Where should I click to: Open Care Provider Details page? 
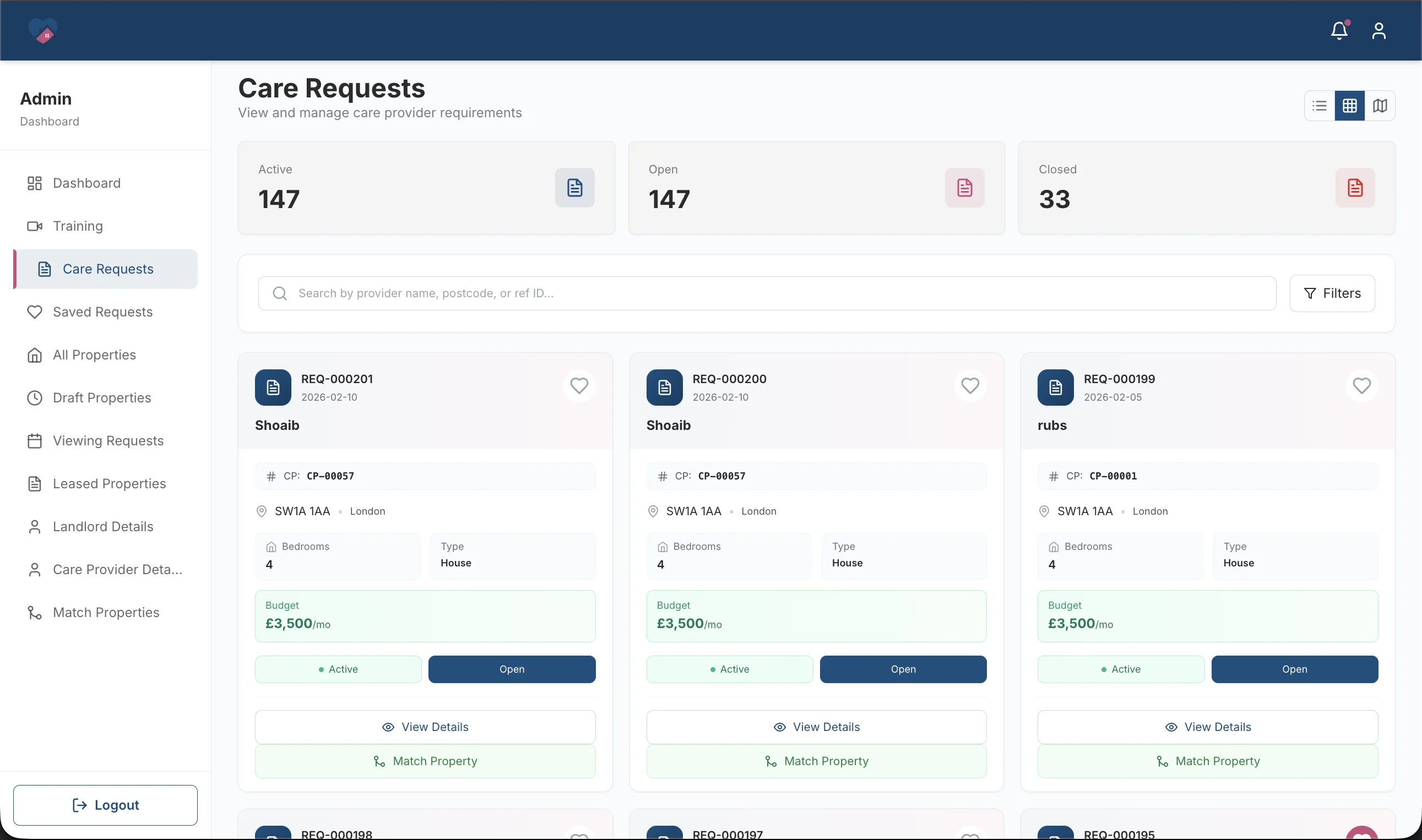pos(105,569)
